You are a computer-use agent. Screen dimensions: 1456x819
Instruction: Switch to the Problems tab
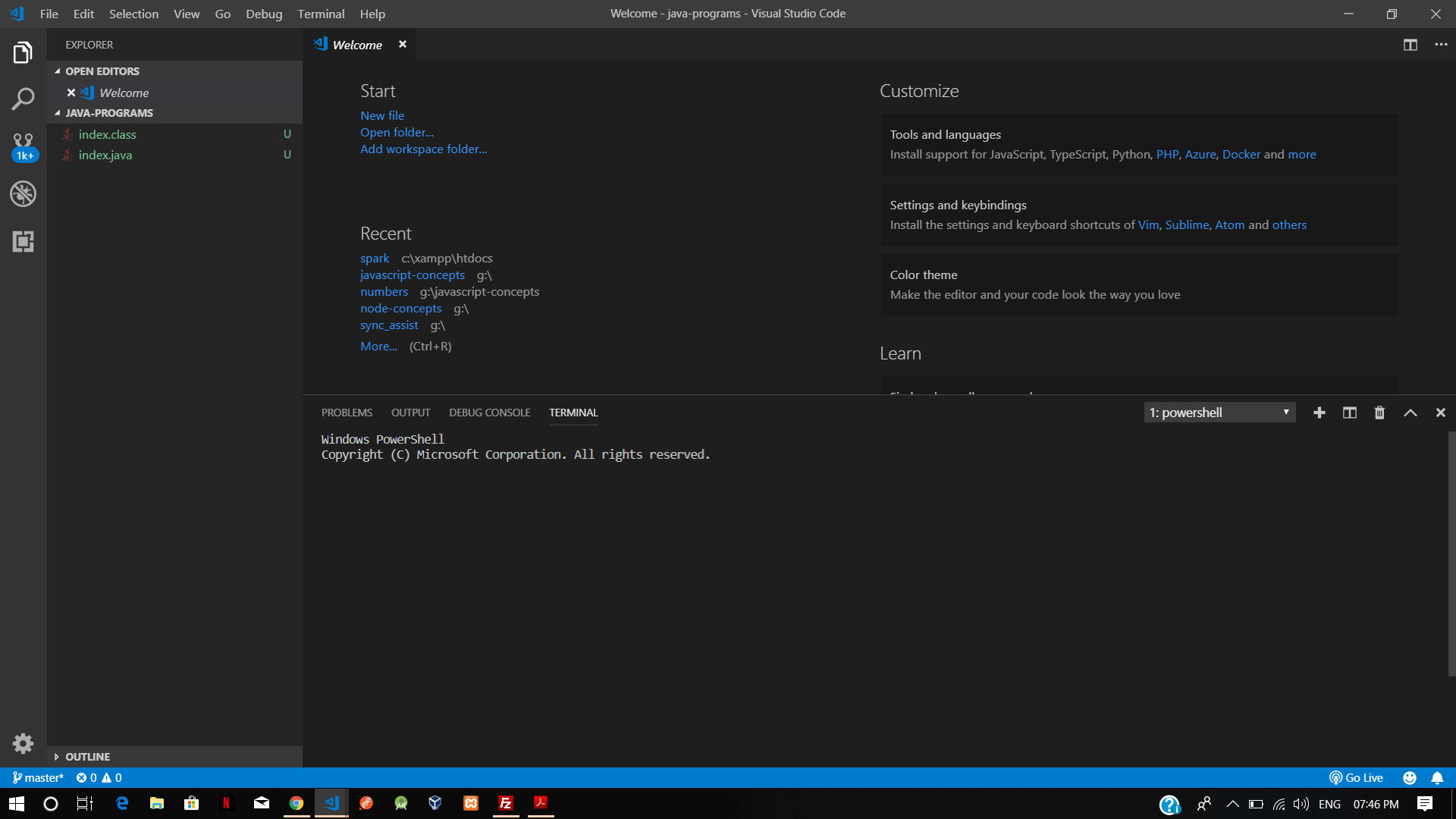point(347,413)
